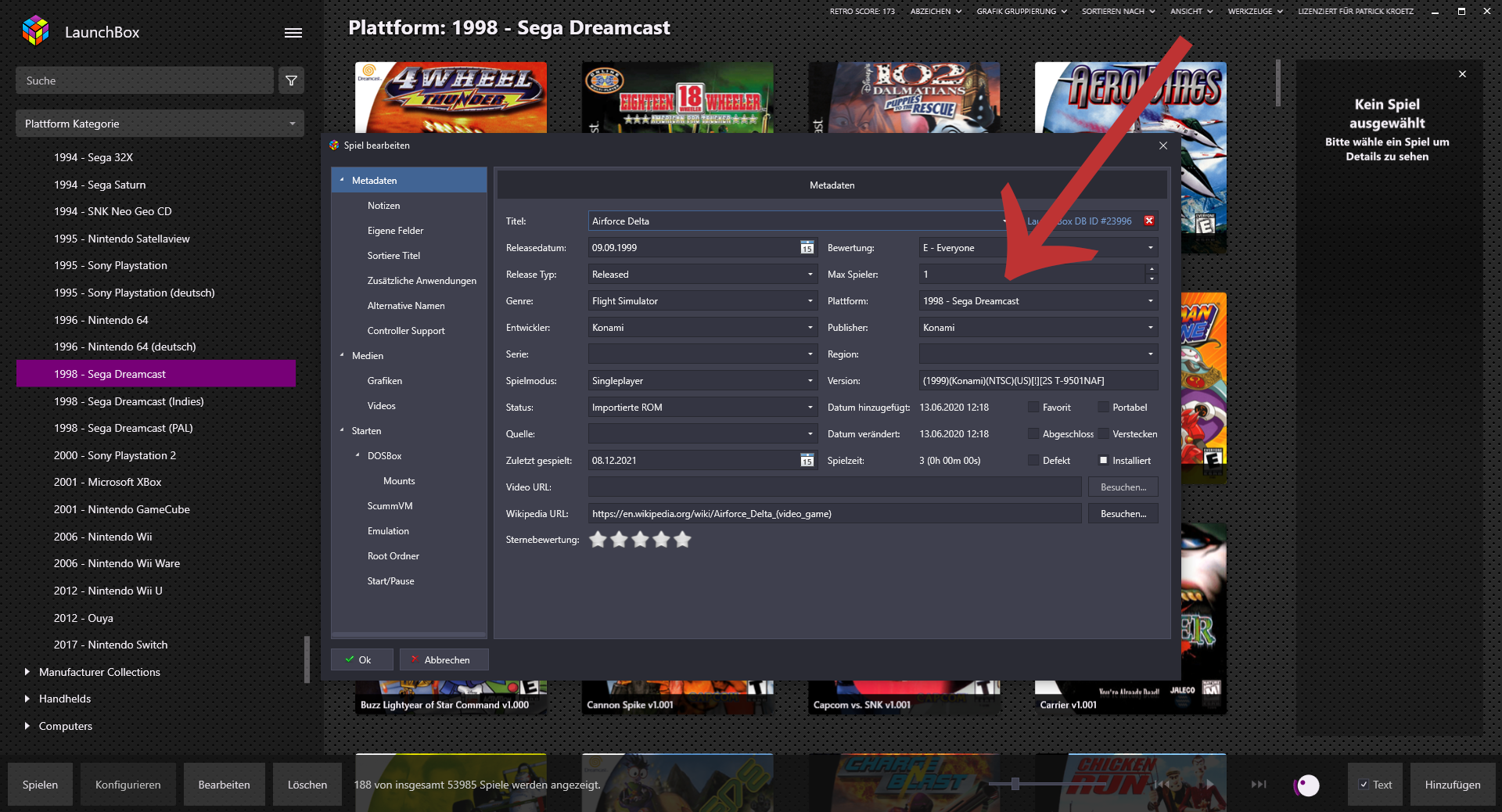This screenshot has height=812, width=1502.
Task: Close the Spiel bearbeiten dialog
Action: [1163, 146]
